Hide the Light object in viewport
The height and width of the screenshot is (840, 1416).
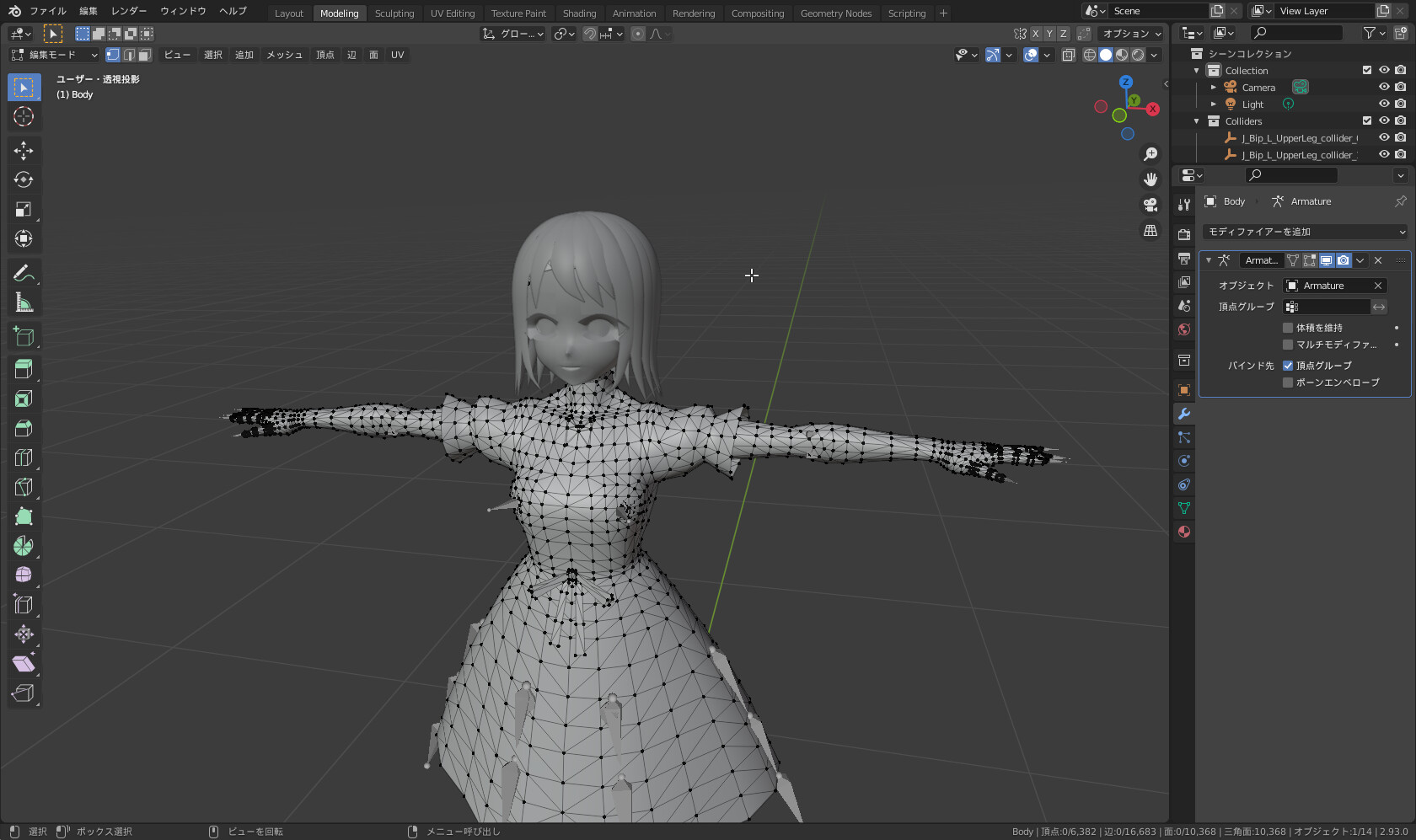1384,104
